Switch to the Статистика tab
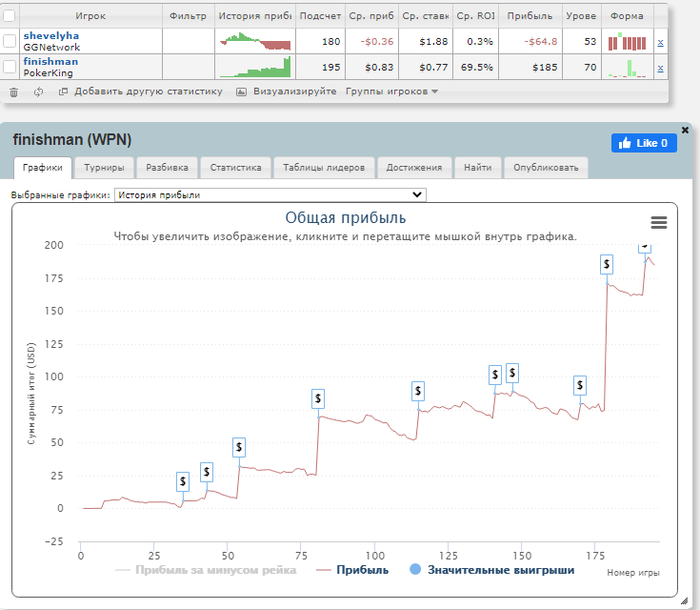 click(x=236, y=168)
